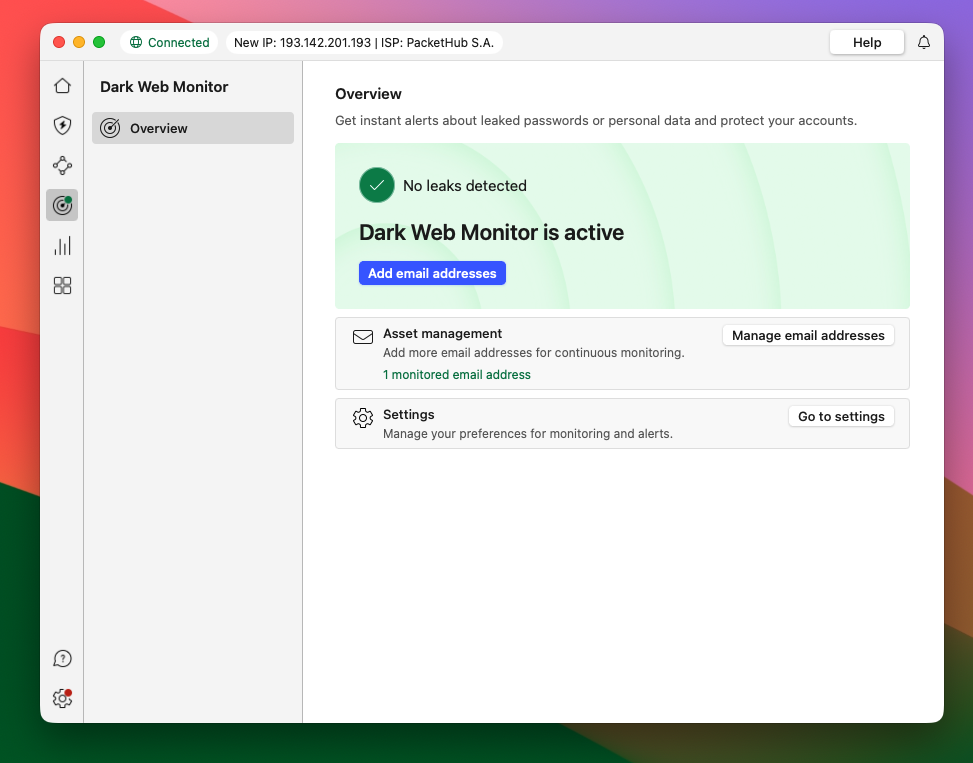
Task: Click the gear icon beside Settings row
Action: [363, 418]
